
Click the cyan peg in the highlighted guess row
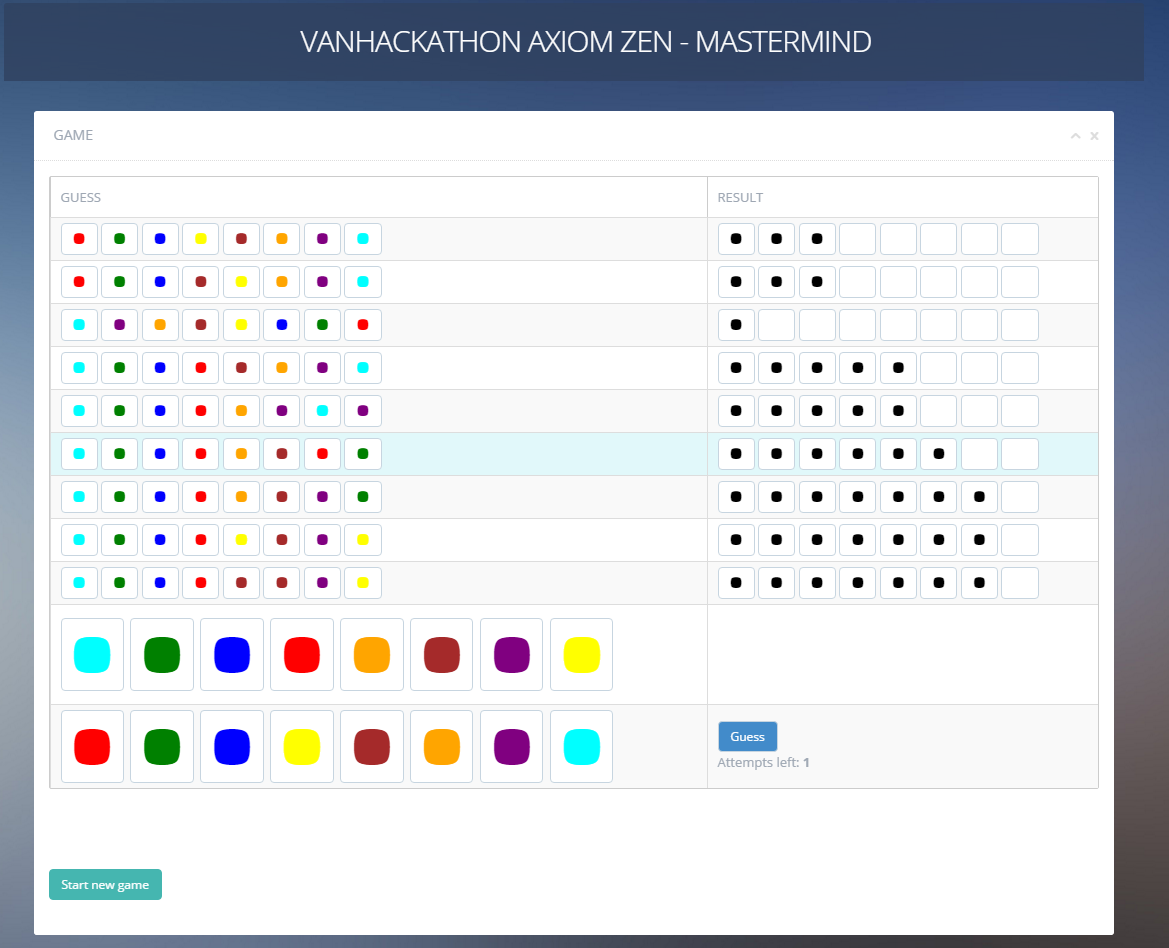pyautogui.click(x=79, y=454)
